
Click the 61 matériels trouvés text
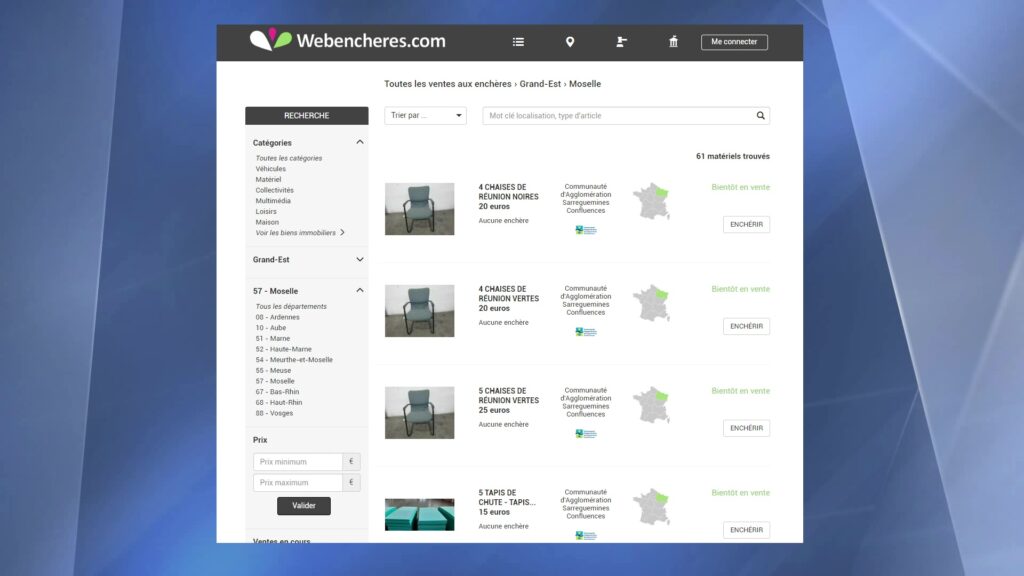click(x=733, y=157)
